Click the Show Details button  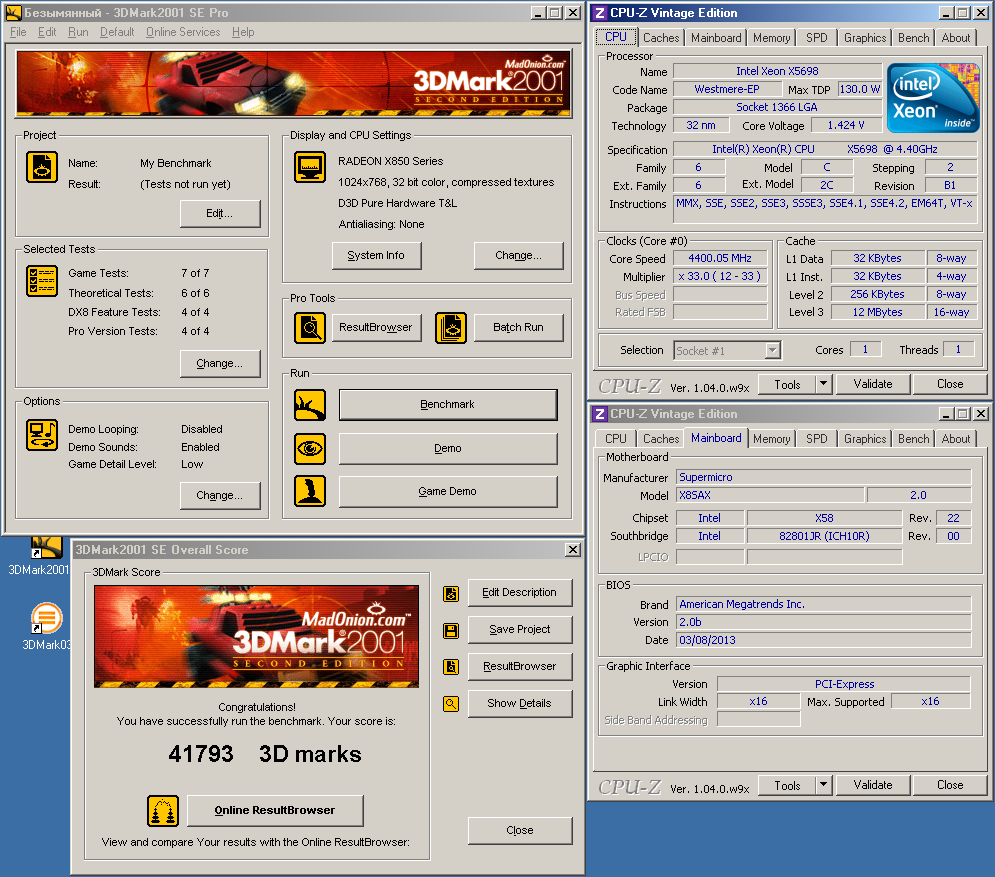(x=520, y=703)
